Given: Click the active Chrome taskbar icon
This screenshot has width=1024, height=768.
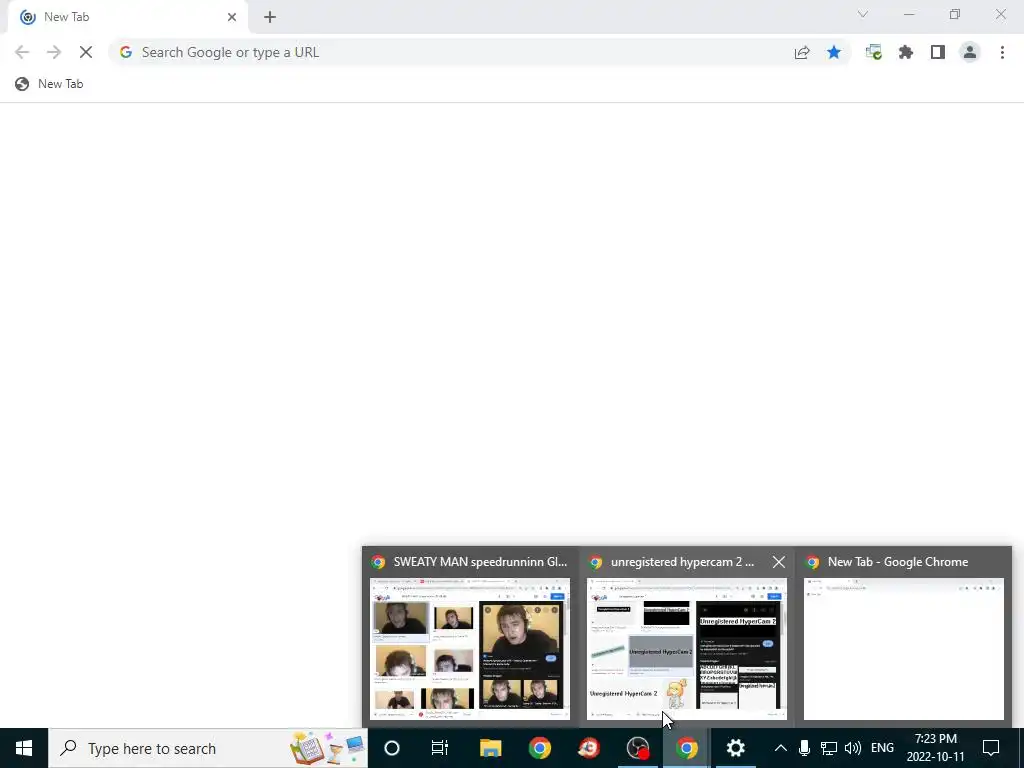Looking at the screenshot, I should click(x=686, y=748).
